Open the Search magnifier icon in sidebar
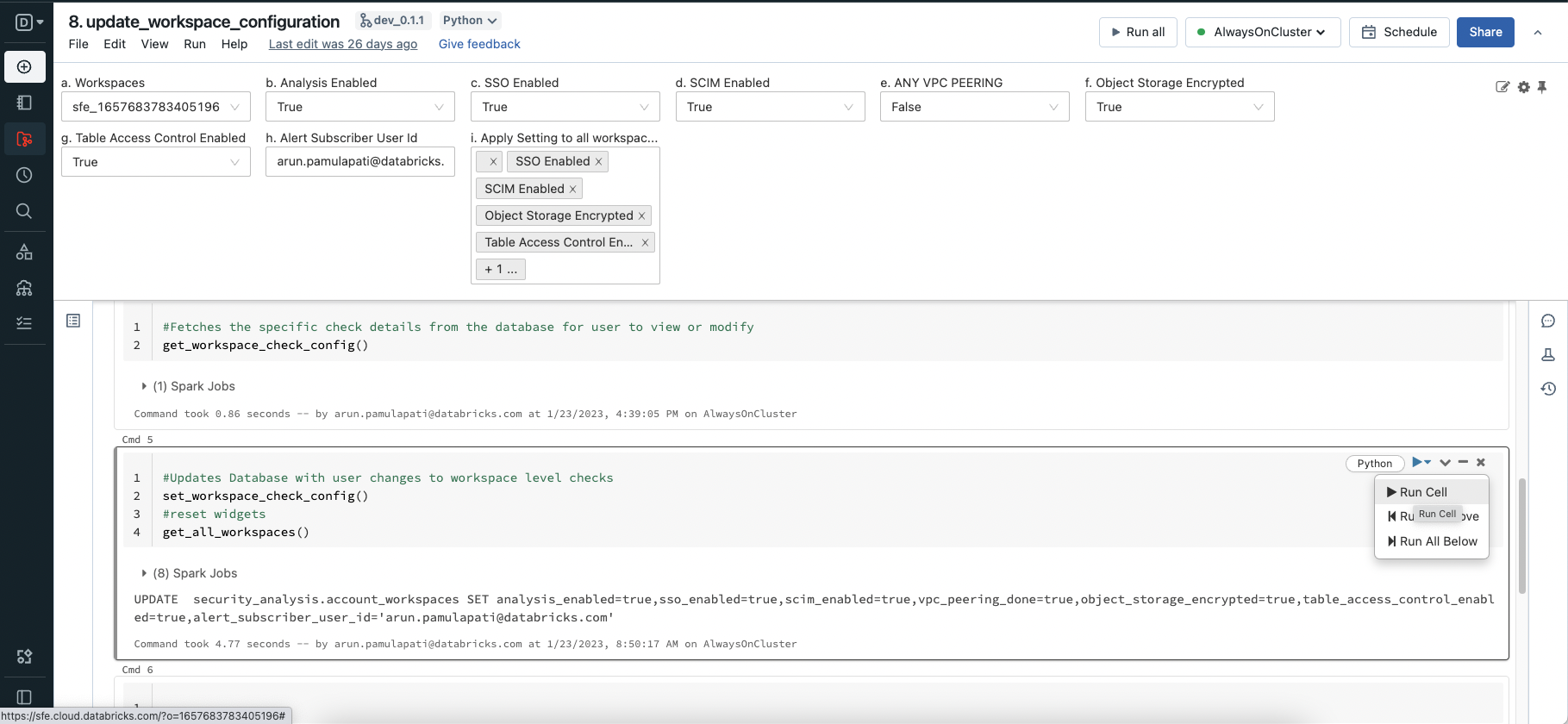This screenshot has height=724, width=1568. pyautogui.click(x=24, y=211)
